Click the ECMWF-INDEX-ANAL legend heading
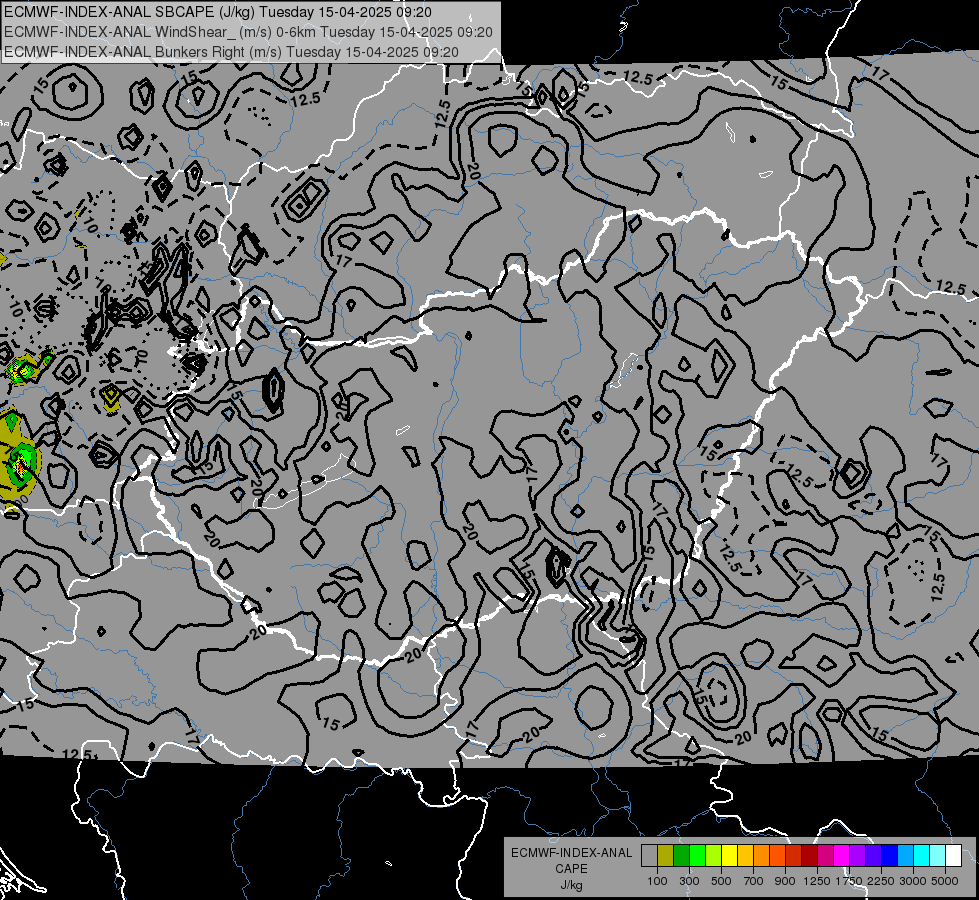This screenshot has height=900, width=979. [x=571, y=853]
